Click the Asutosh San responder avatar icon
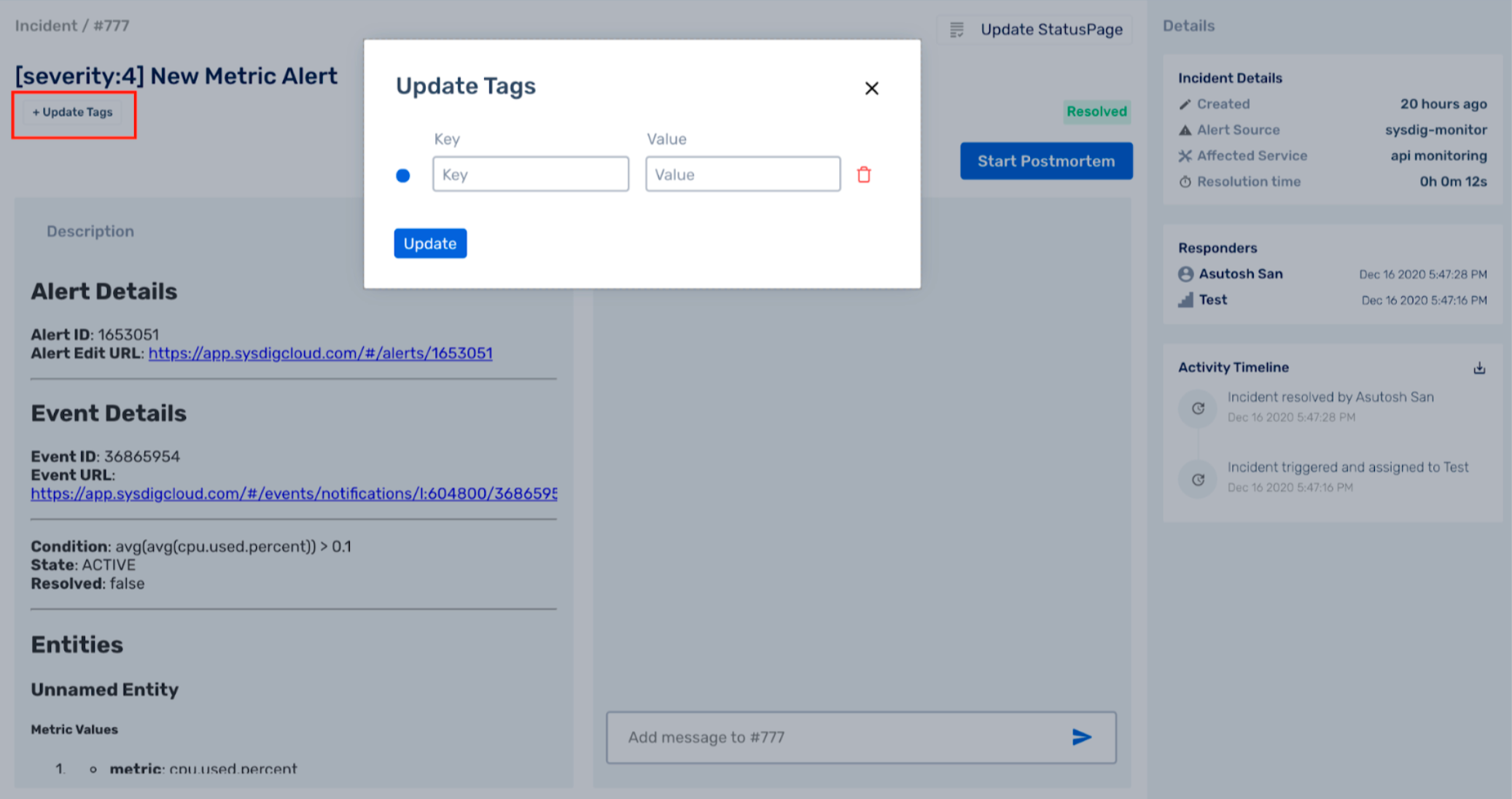Viewport: 1512px width, 799px height. 1186,274
